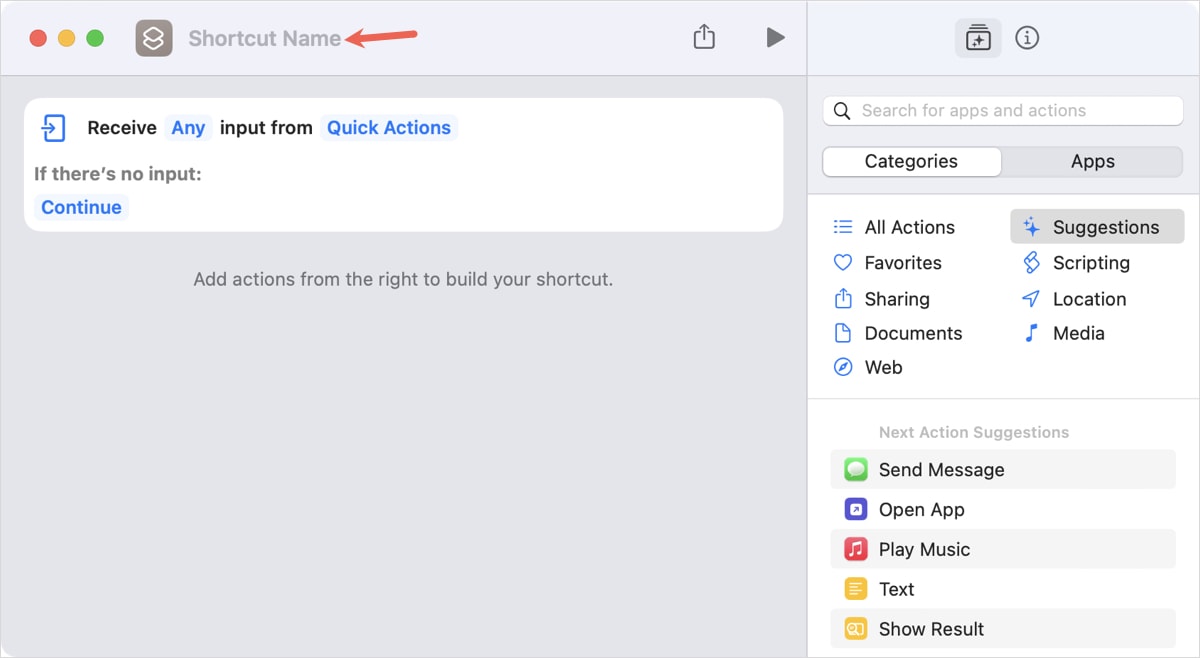The image size is (1200, 658).
Task: Switch to the Apps tab
Action: pos(1092,161)
